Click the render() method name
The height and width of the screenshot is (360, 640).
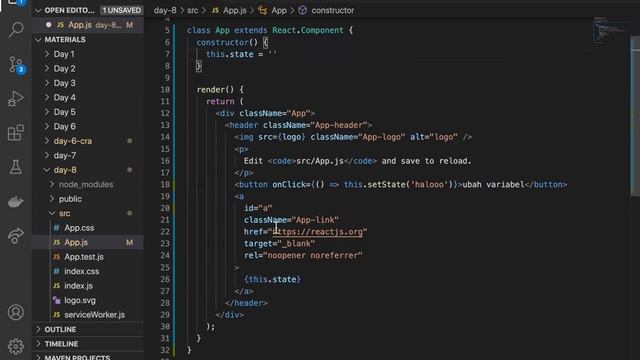(x=211, y=89)
